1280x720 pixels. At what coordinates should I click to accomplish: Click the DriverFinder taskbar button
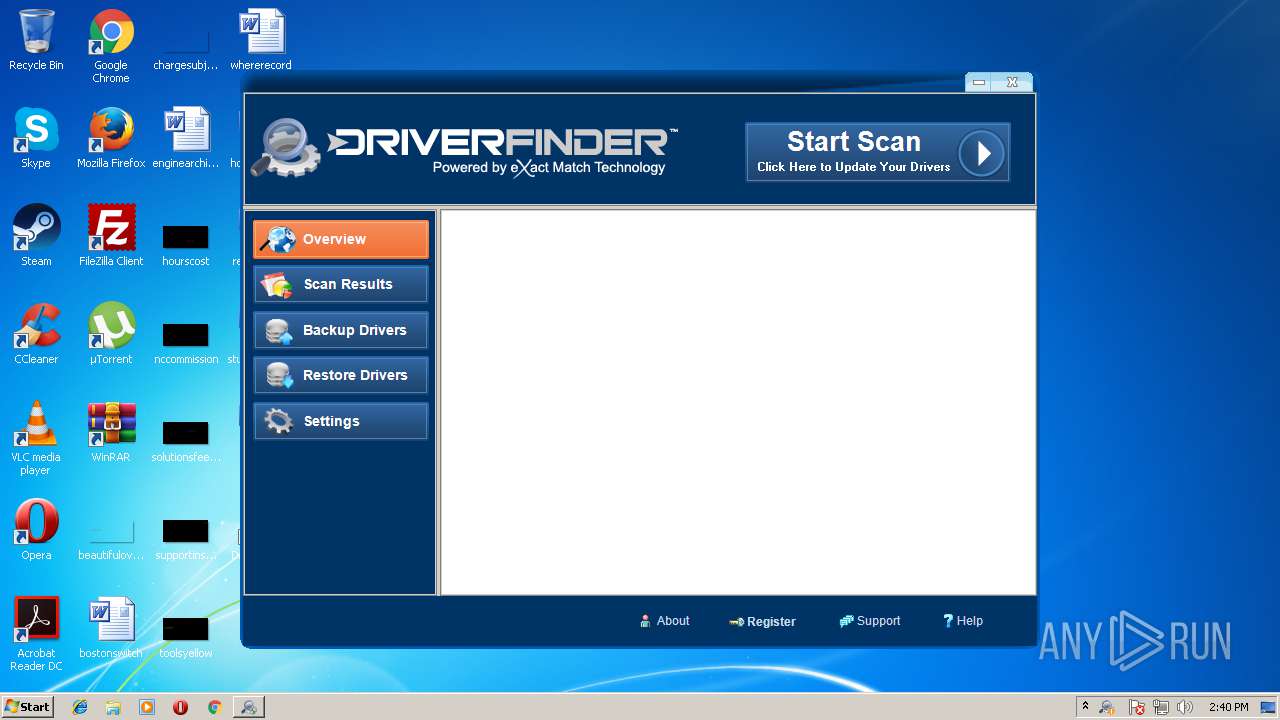(248, 707)
